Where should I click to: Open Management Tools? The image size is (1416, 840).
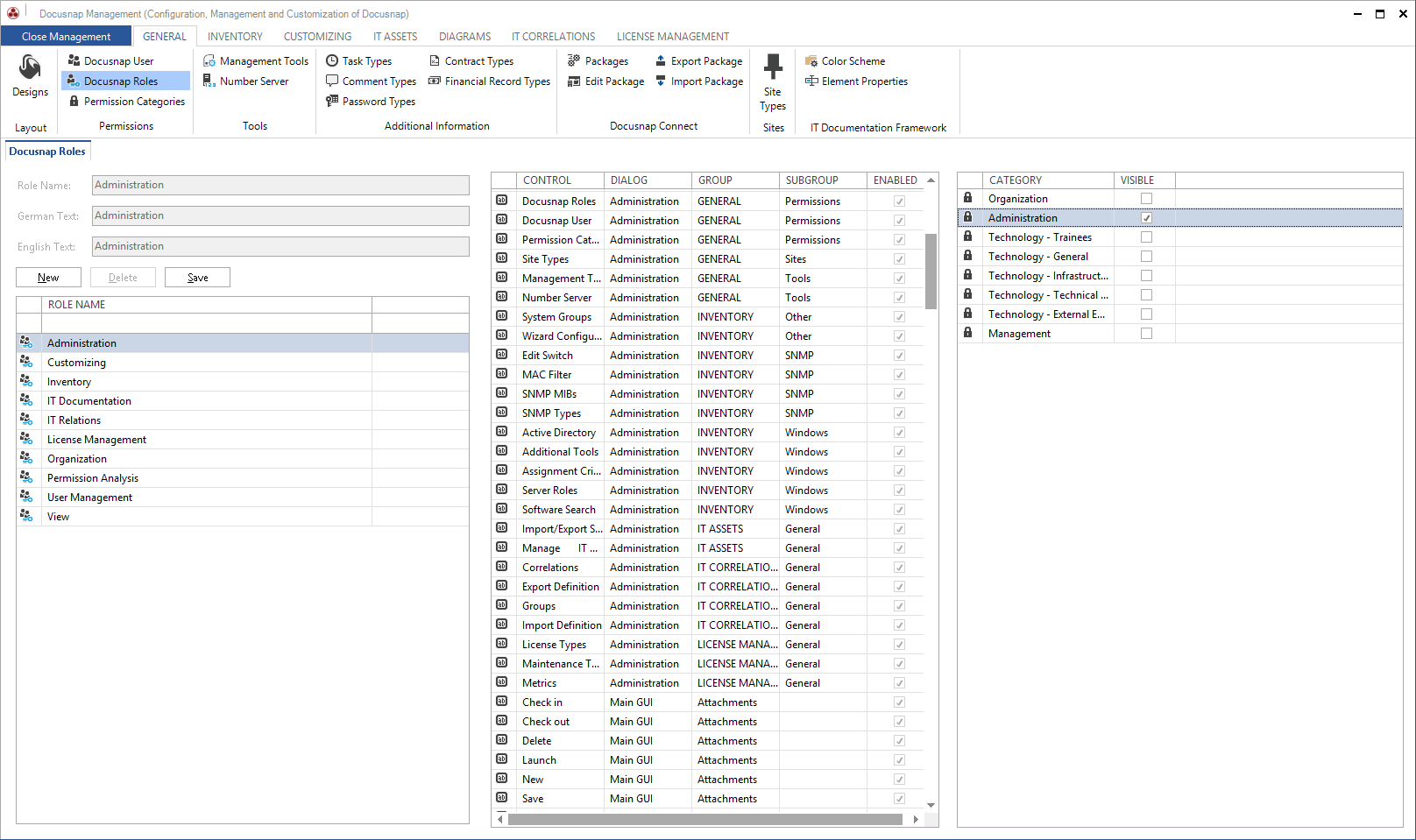256,60
